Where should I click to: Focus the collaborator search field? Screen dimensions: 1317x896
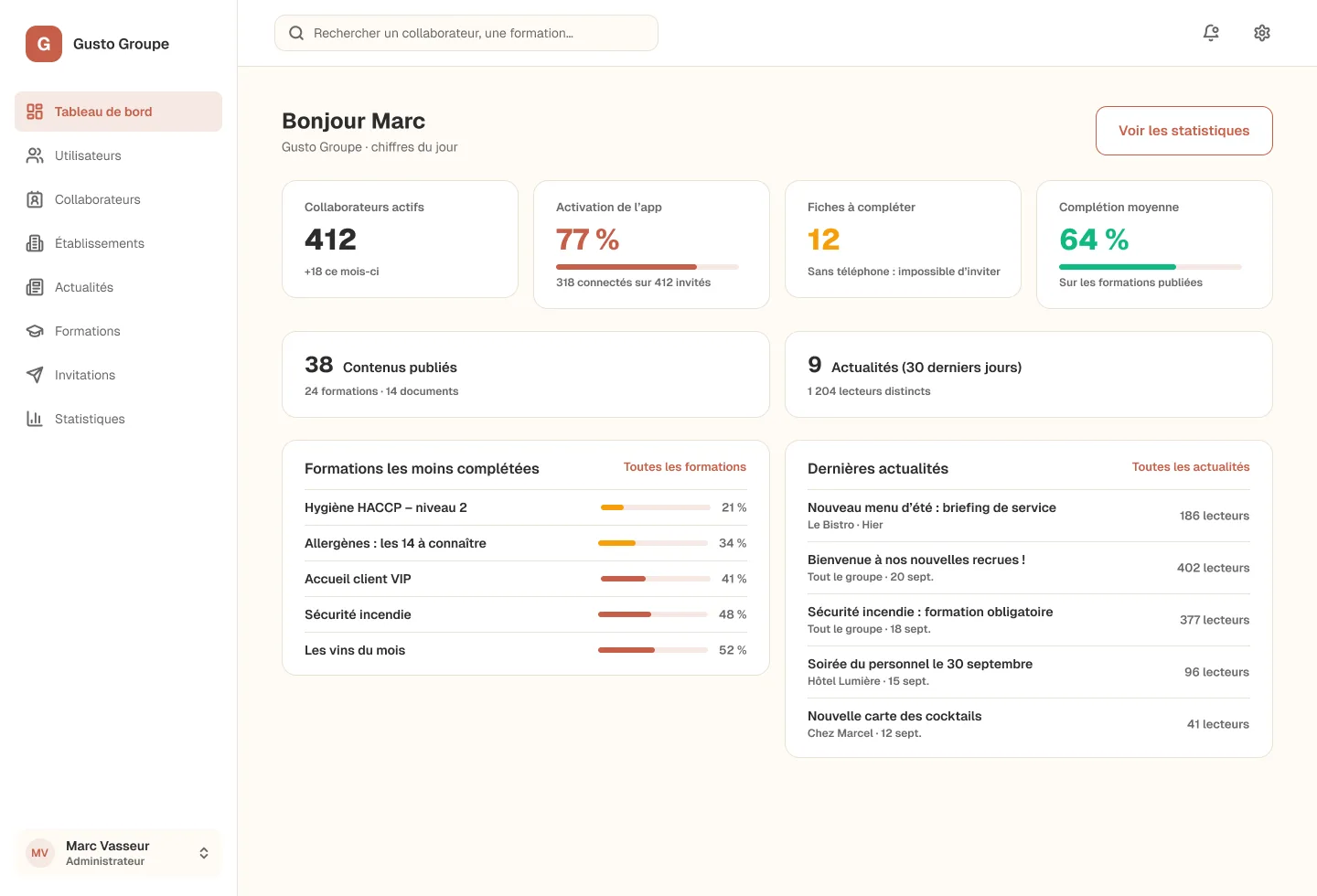(x=466, y=33)
